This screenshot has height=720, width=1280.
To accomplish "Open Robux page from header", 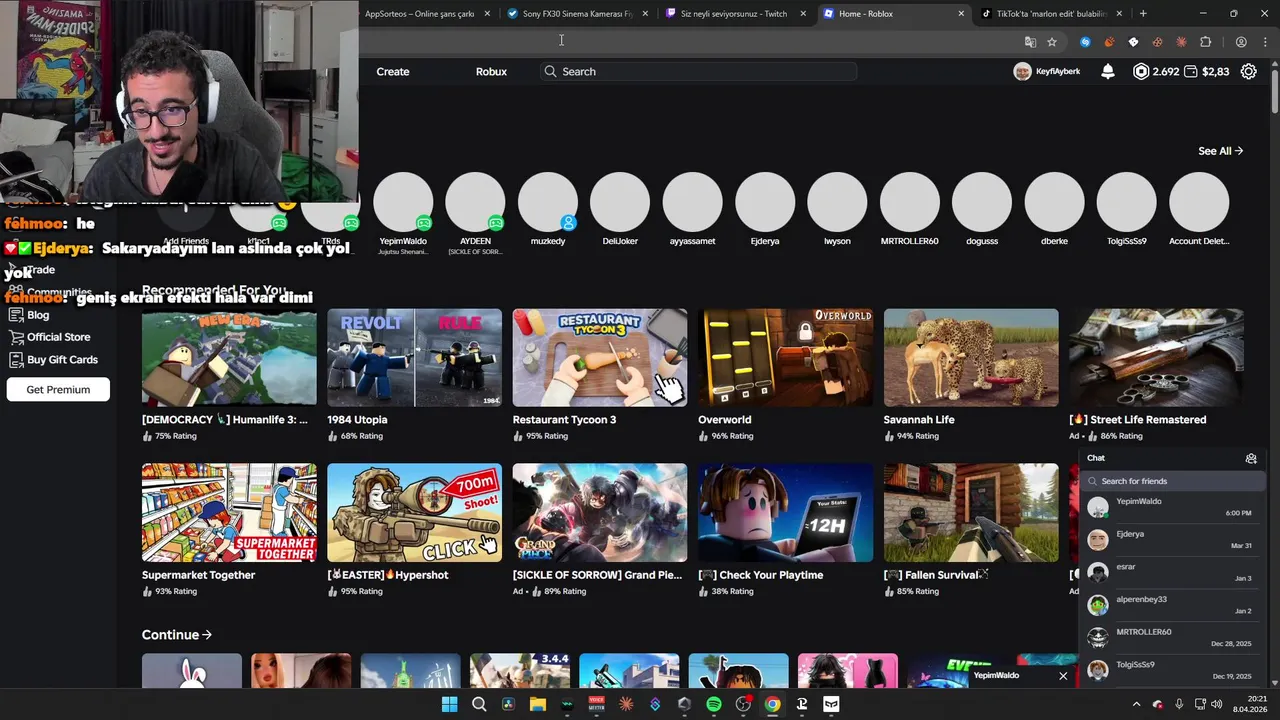I will [x=491, y=71].
